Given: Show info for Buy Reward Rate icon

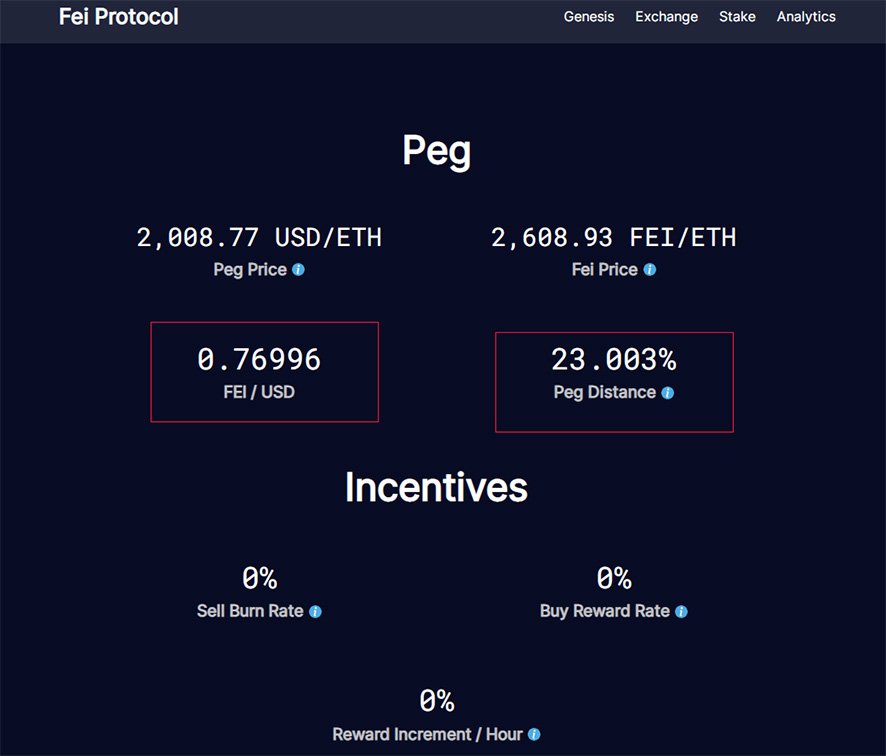Looking at the screenshot, I should pyautogui.click(x=682, y=612).
